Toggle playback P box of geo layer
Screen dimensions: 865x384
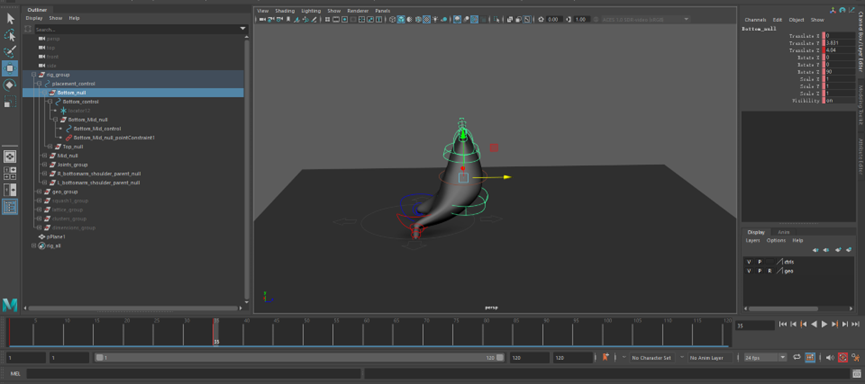pyautogui.click(x=760, y=271)
